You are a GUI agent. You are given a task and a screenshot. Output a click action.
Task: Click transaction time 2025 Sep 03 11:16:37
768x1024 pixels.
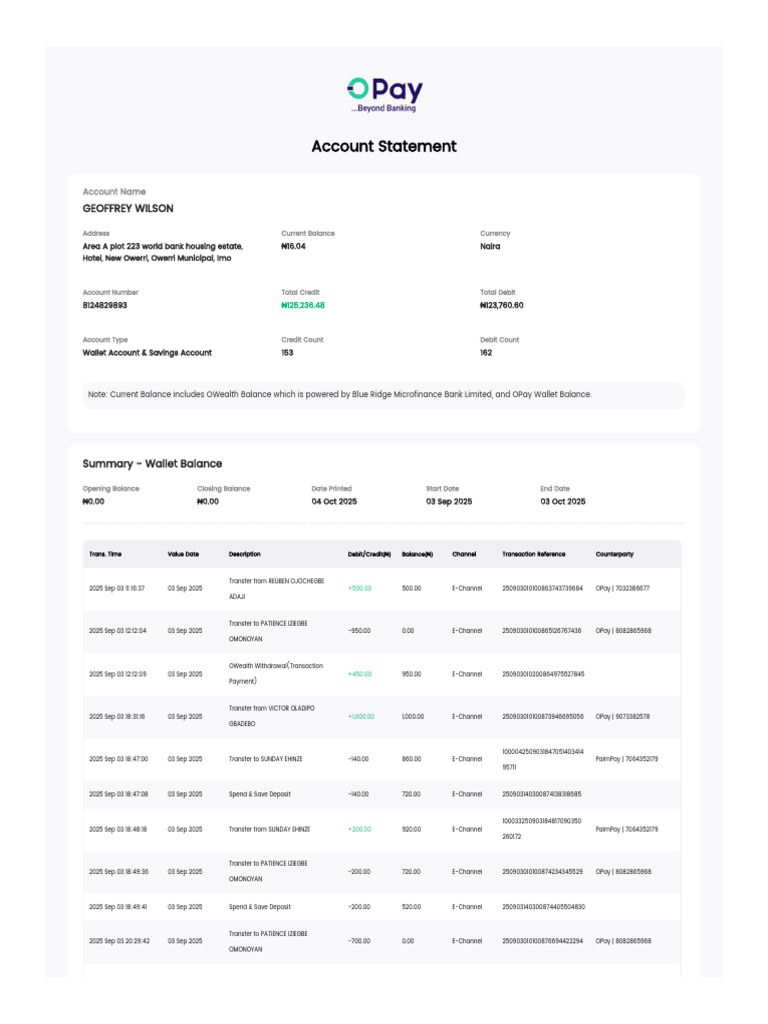117,588
